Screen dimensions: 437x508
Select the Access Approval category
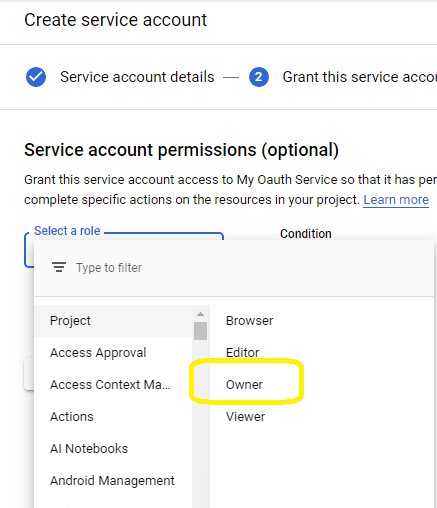tap(113, 353)
